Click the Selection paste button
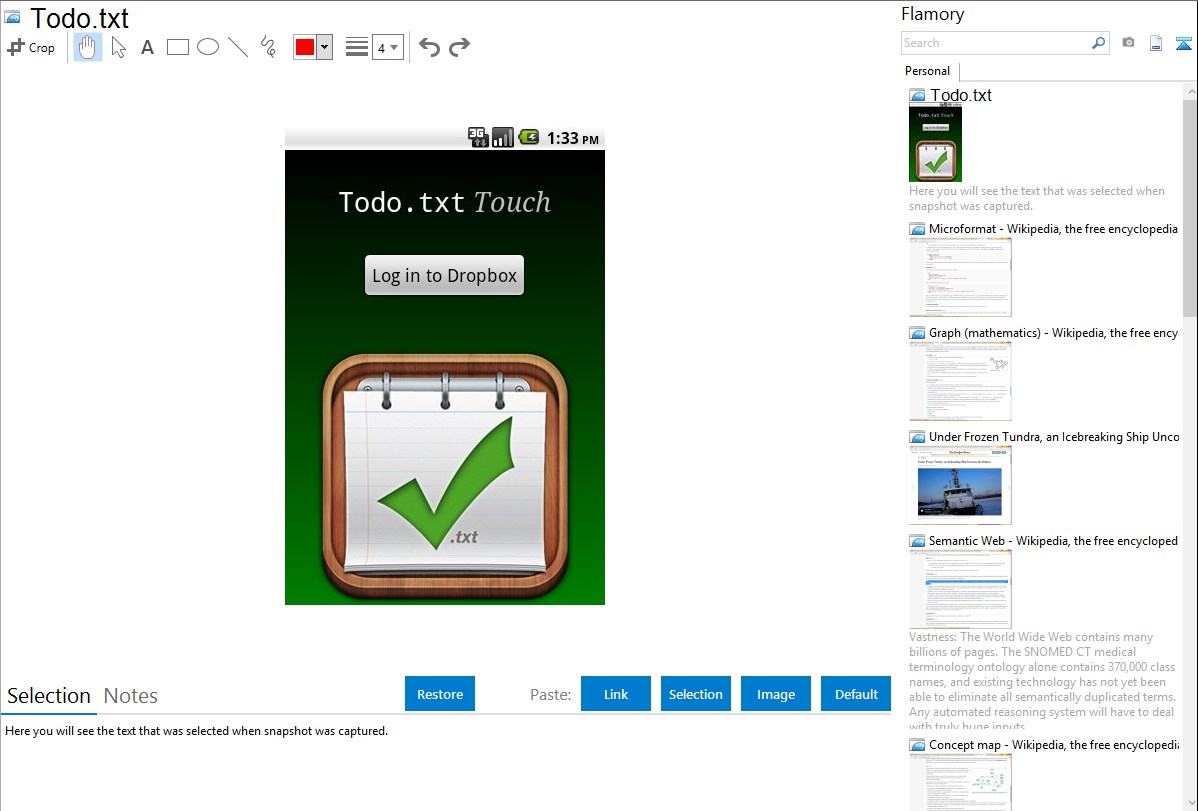This screenshot has width=1198, height=811. pyautogui.click(x=696, y=694)
